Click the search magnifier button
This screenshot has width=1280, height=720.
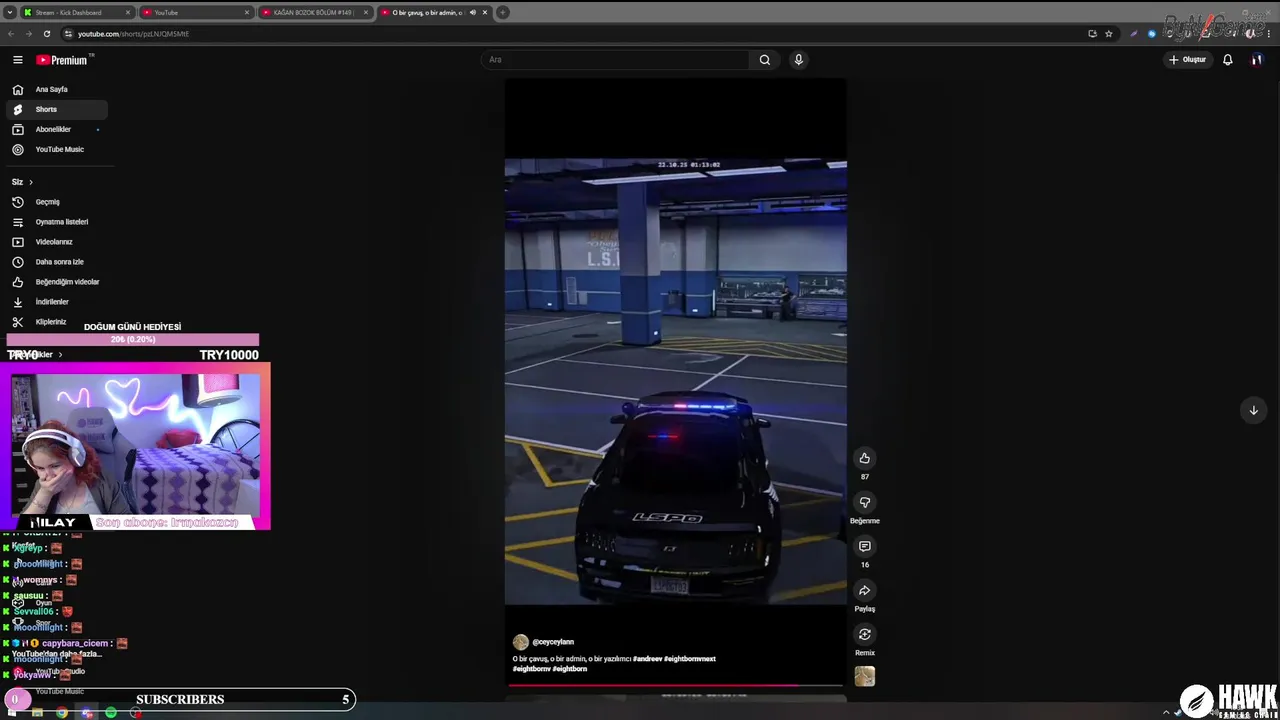click(x=765, y=60)
